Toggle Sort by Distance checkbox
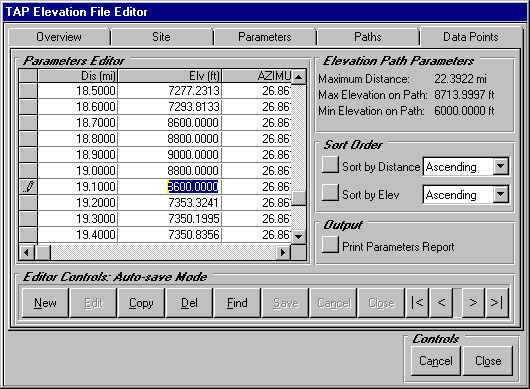Viewport: 530px width, 389px height. [330, 165]
